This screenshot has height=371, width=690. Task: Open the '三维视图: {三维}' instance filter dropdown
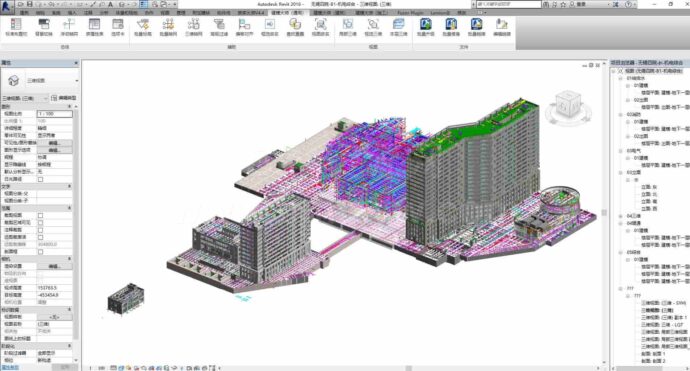tap(25, 98)
